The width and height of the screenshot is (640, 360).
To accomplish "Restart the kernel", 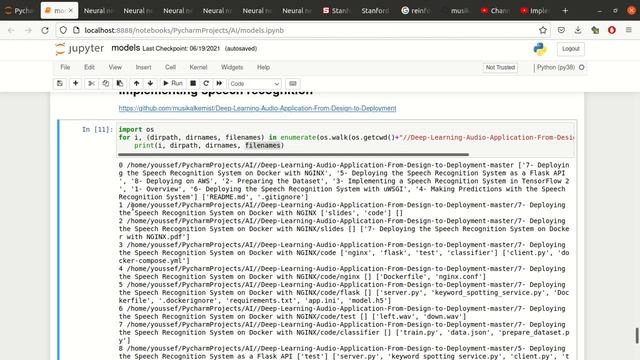I will 206,83.
